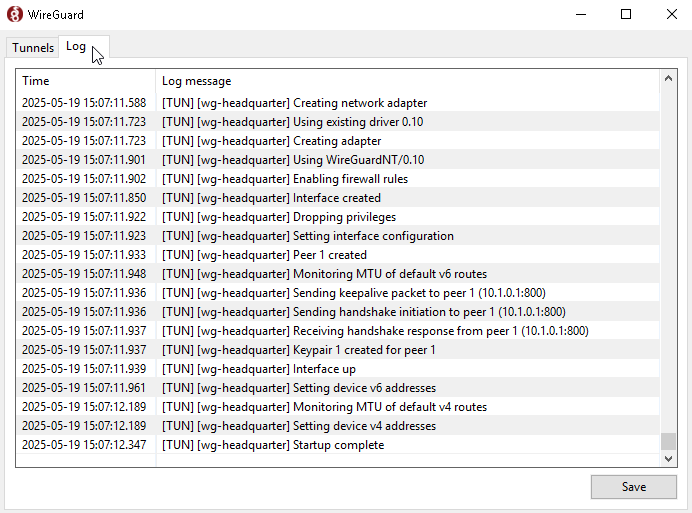This screenshot has width=692, height=513.
Task: Click the vertical scrollbar thumb
Action: point(668,441)
